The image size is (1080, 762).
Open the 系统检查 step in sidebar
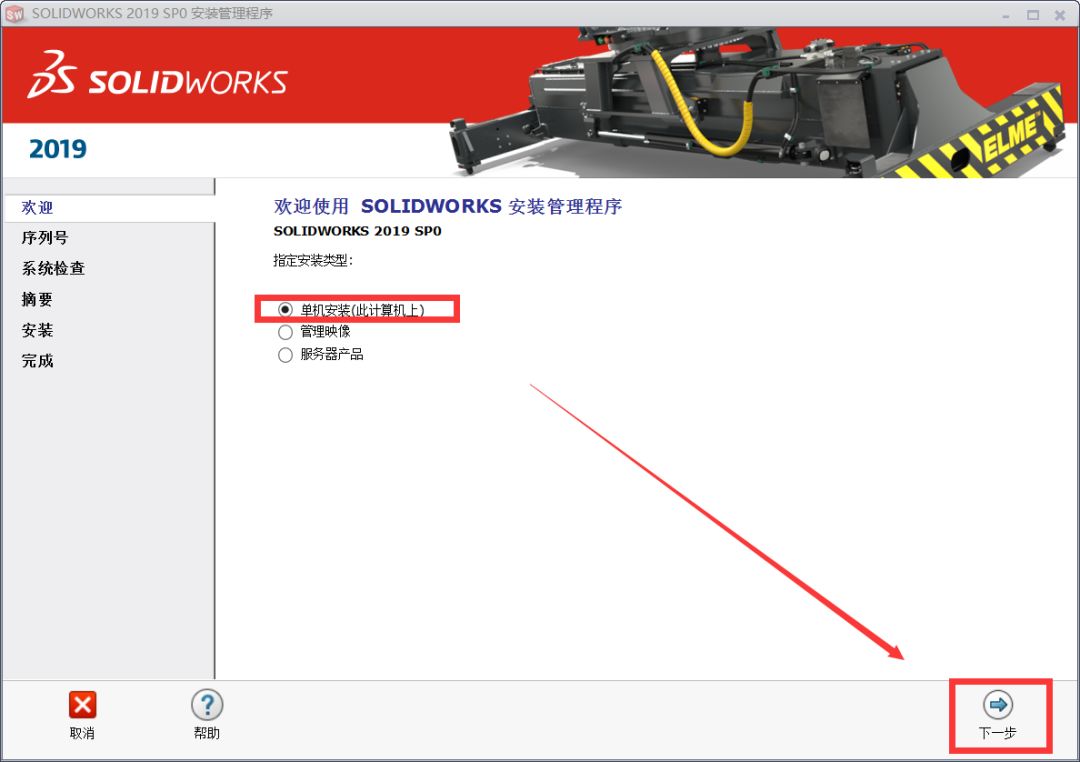click(53, 269)
